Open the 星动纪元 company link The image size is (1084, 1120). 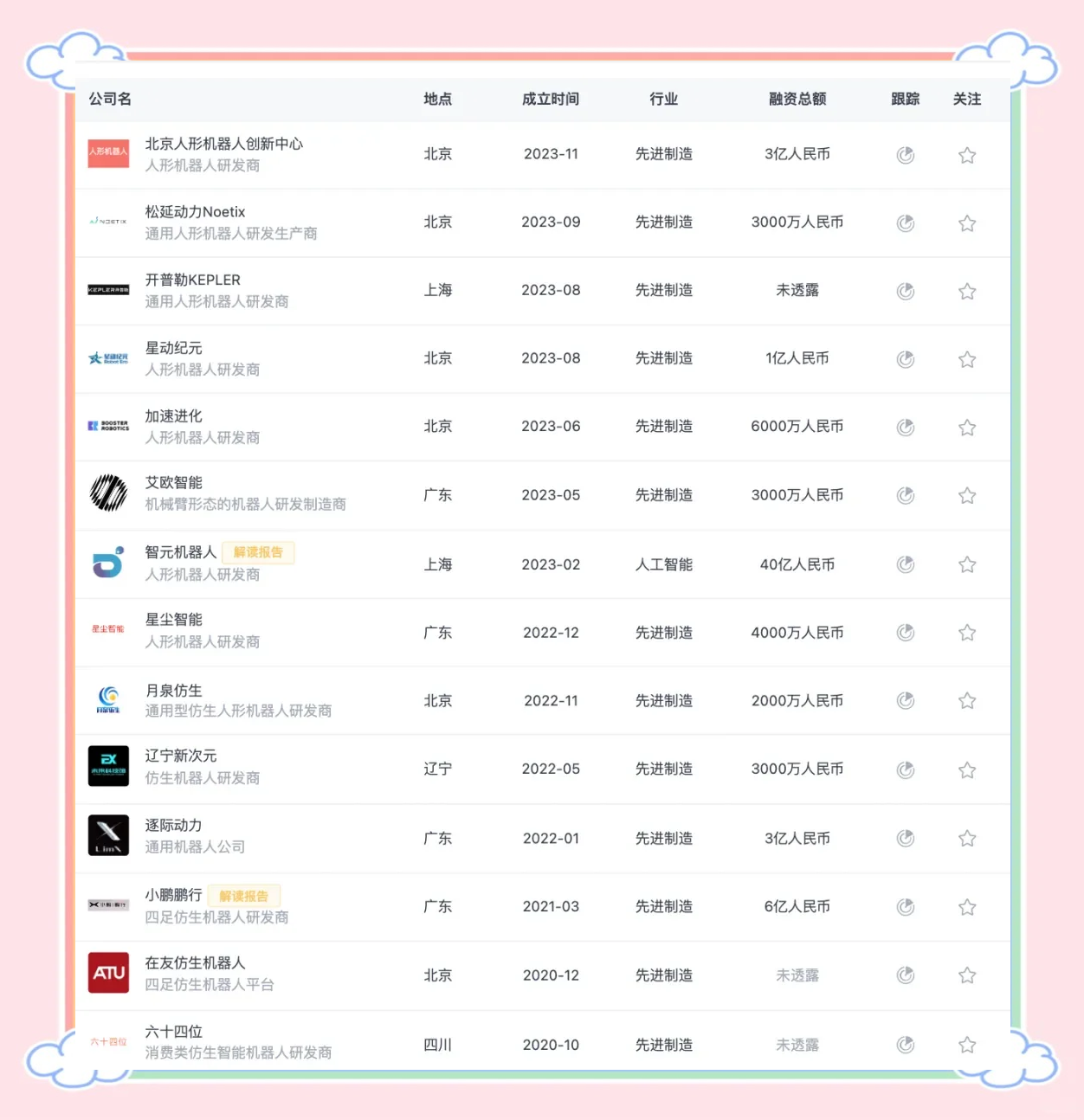[173, 348]
